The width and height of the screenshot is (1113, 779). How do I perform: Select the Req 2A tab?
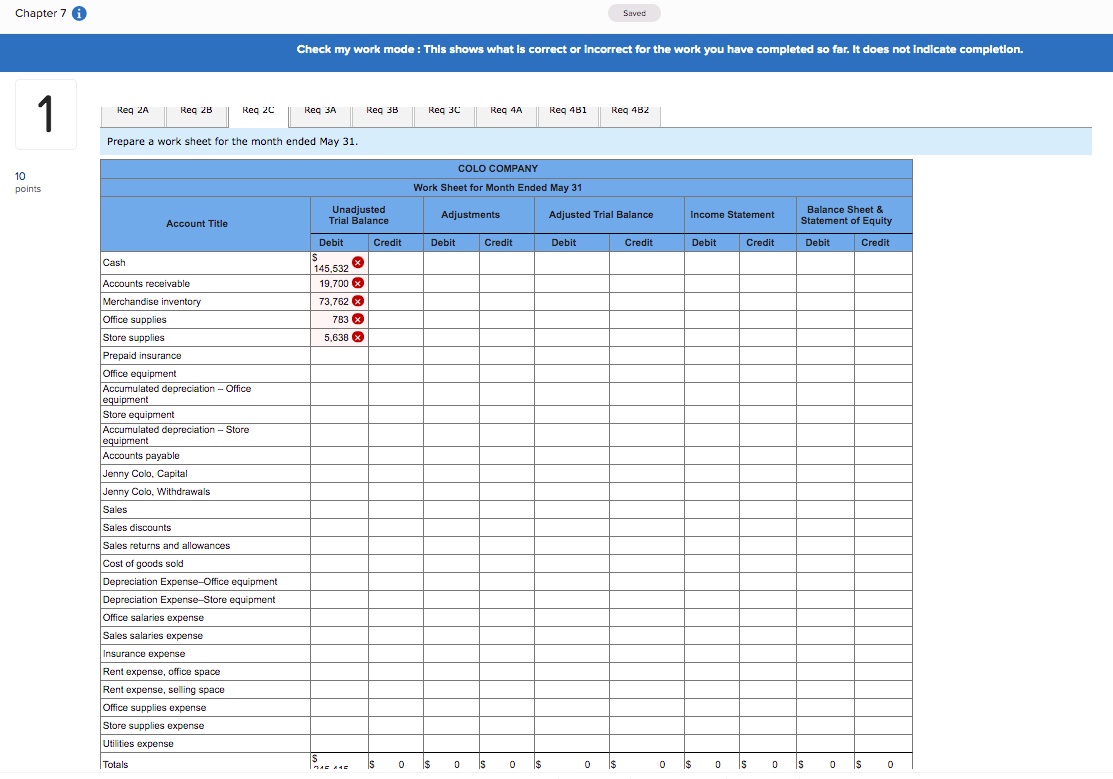click(131, 110)
